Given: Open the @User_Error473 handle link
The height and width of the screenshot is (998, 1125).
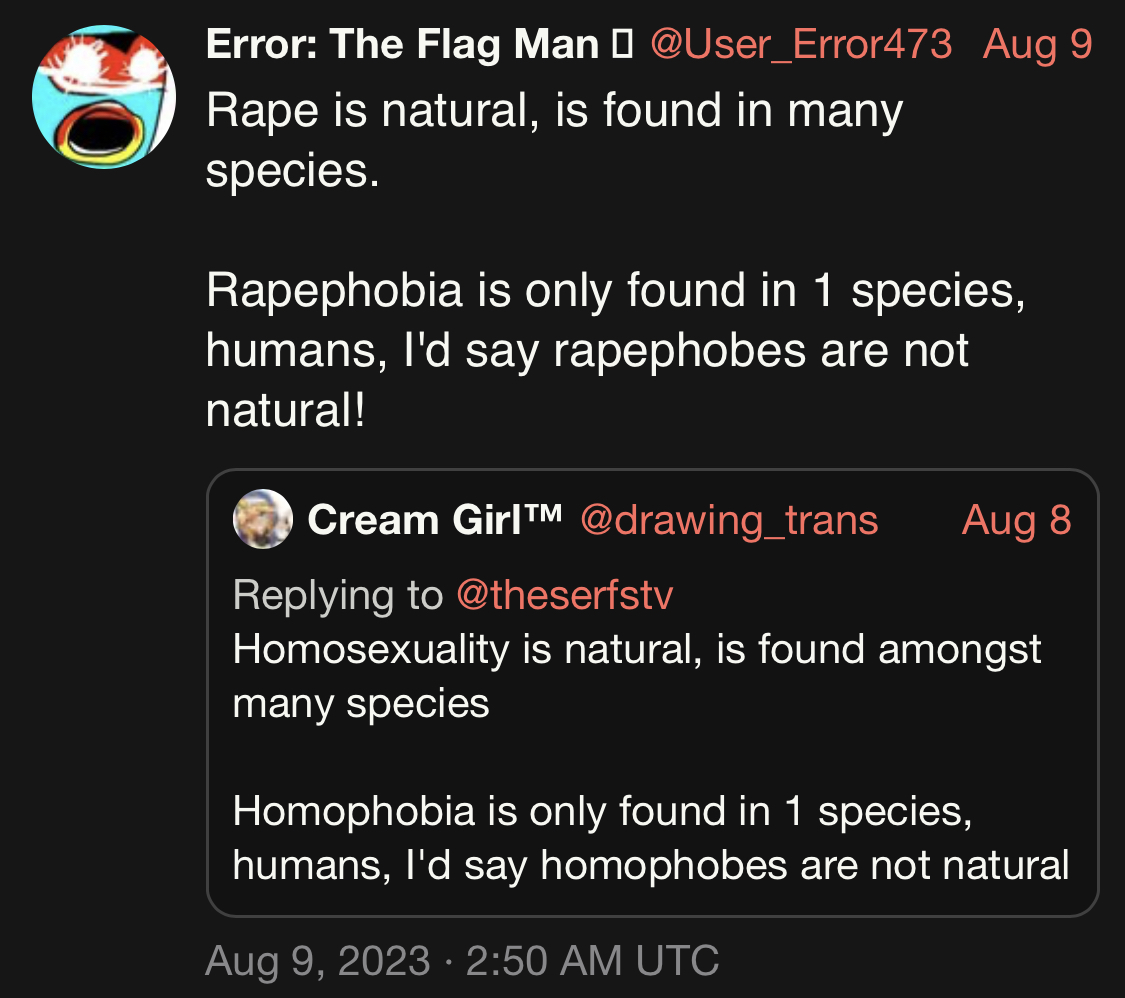Looking at the screenshot, I should coord(801,44).
